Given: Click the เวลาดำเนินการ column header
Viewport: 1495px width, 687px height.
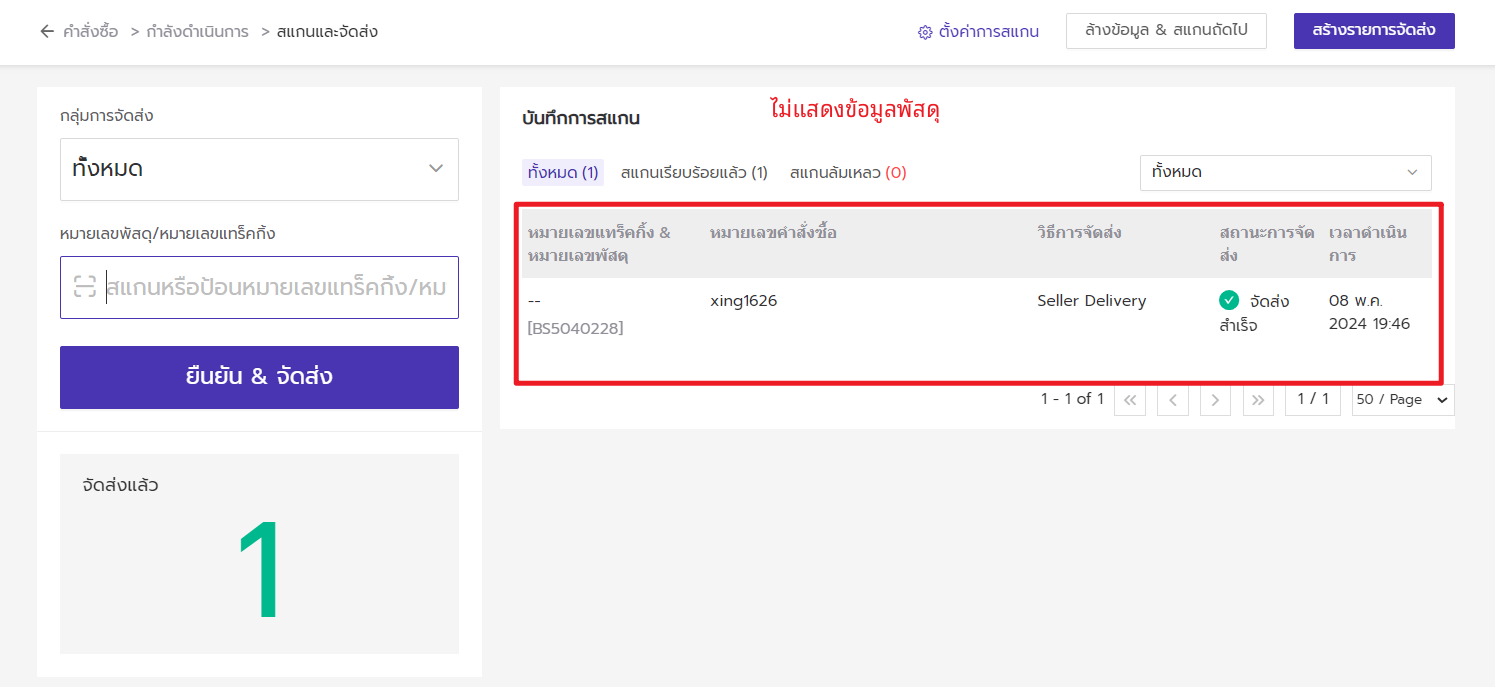Looking at the screenshot, I should coord(1368,244).
